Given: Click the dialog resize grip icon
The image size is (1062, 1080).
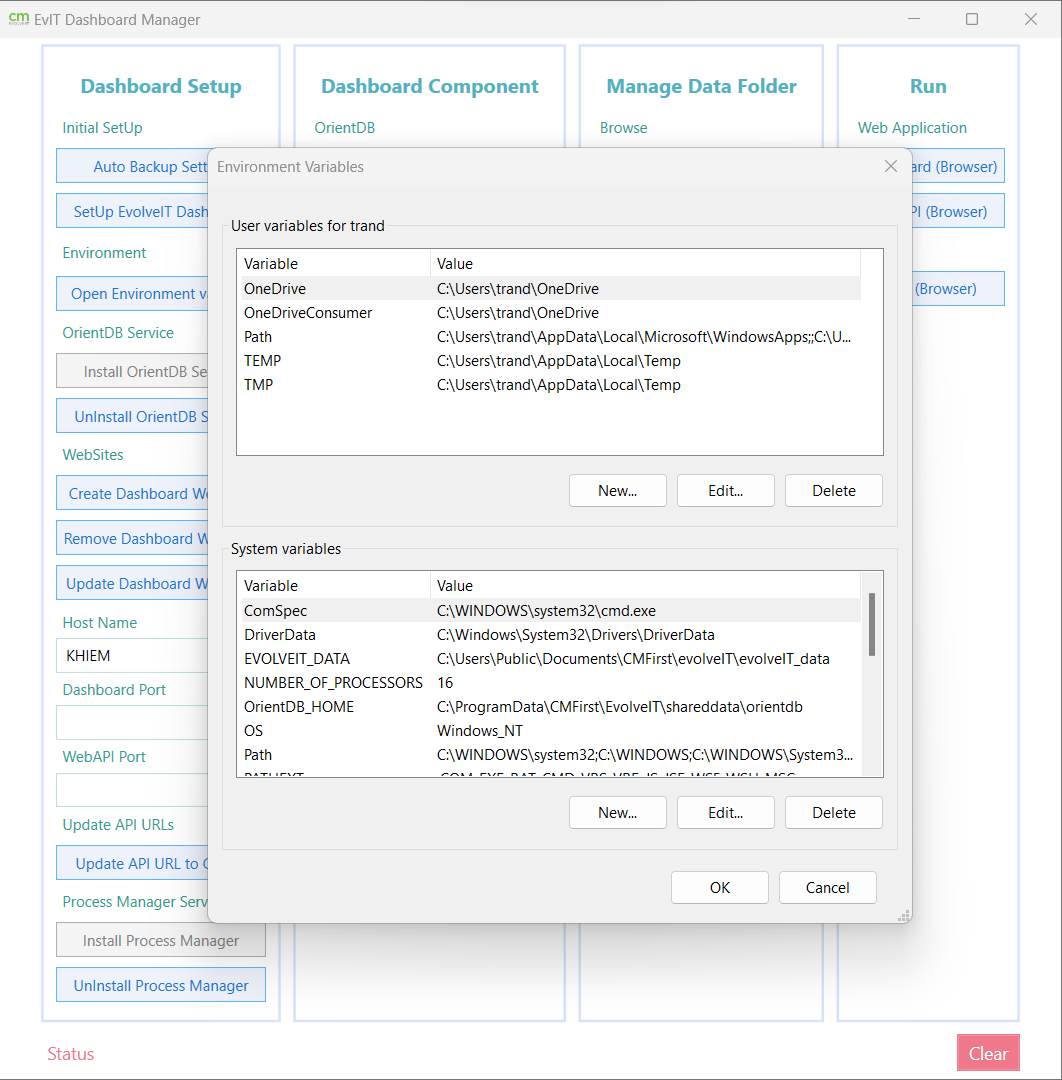Looking at the screenshot, I should (x=904, y=915).
